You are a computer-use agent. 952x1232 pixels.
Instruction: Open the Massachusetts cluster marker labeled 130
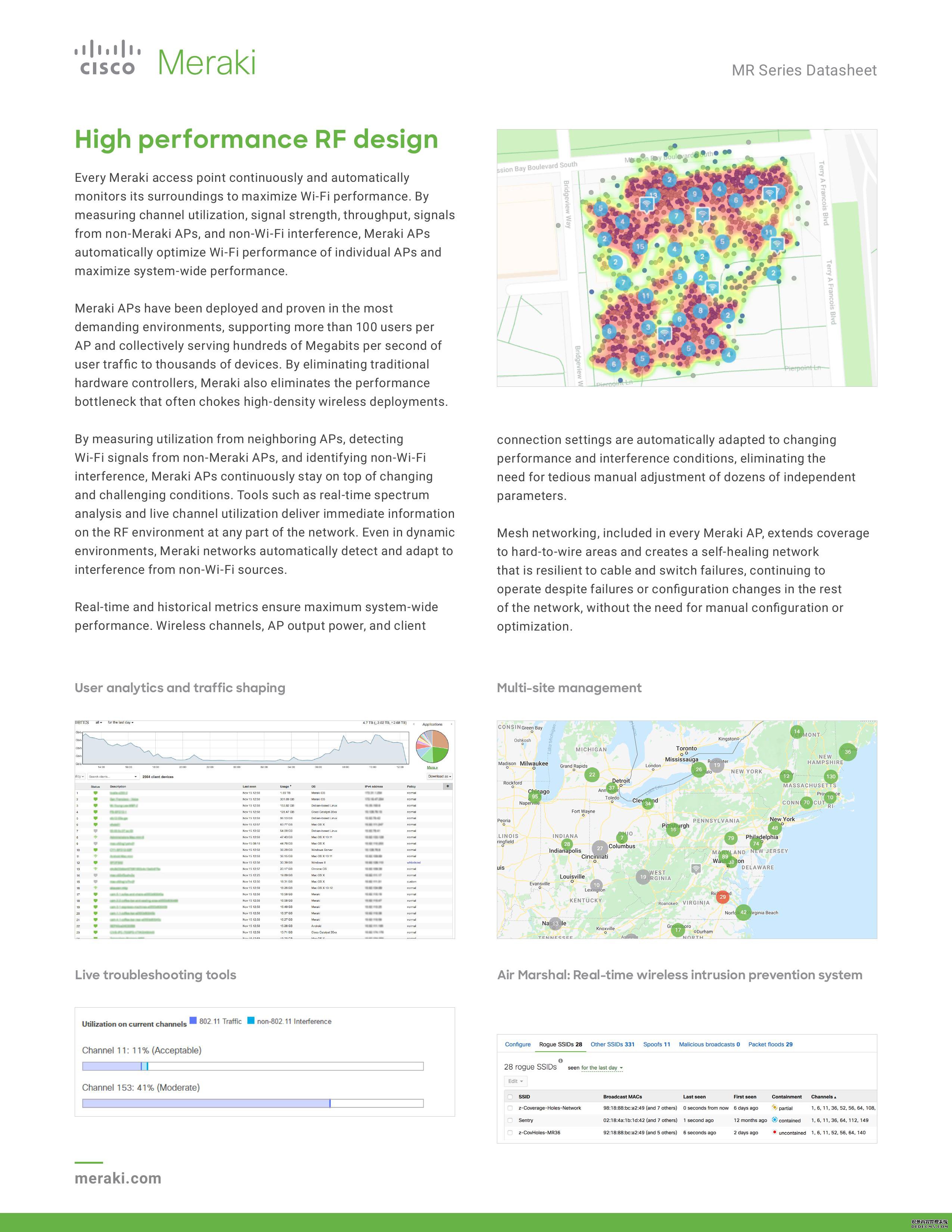(831, 776)
